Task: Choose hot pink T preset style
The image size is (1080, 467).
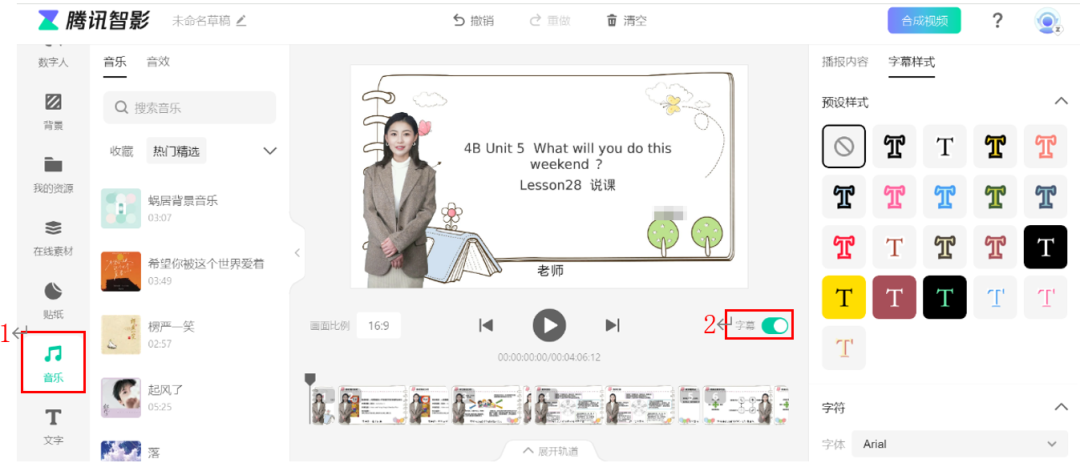Action: point(894,197)
